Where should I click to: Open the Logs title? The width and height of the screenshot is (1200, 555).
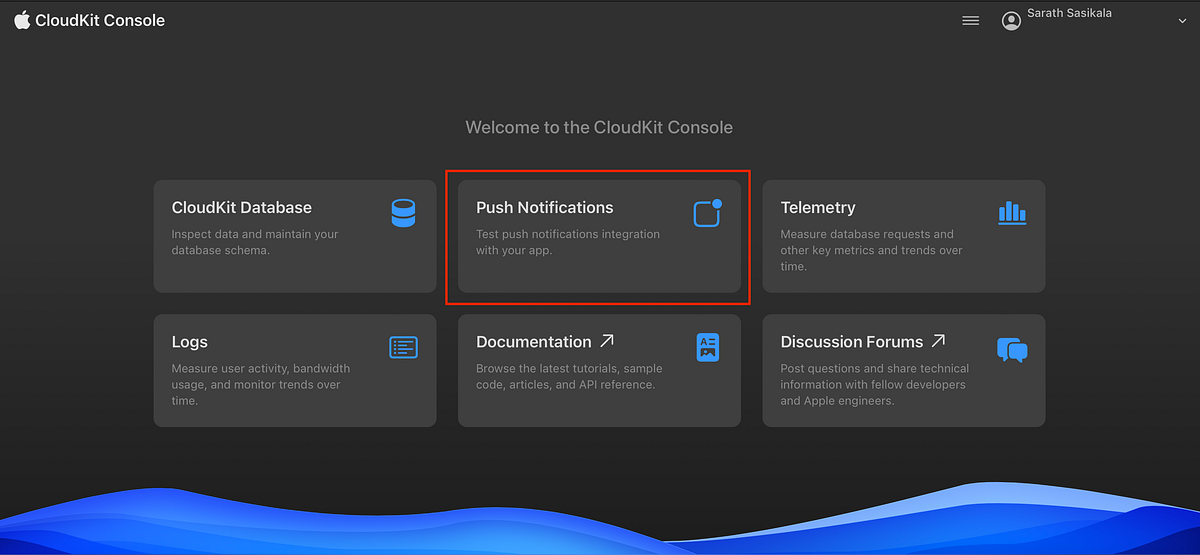coord(190,342)
